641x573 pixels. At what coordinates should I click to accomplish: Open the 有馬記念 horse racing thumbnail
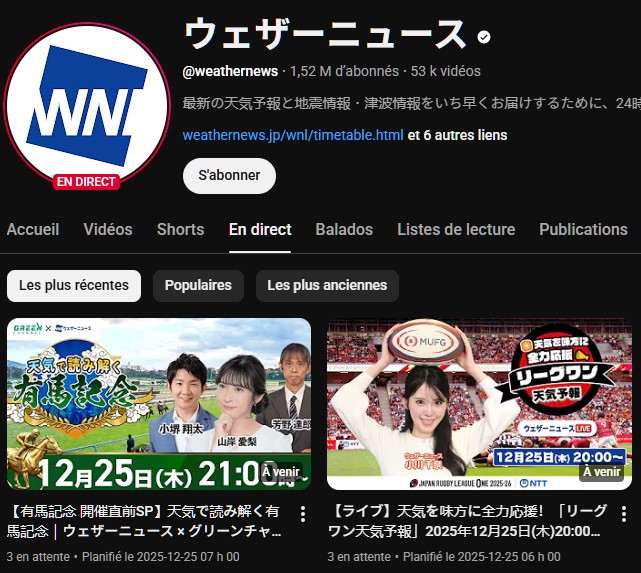tap(159, 404)
